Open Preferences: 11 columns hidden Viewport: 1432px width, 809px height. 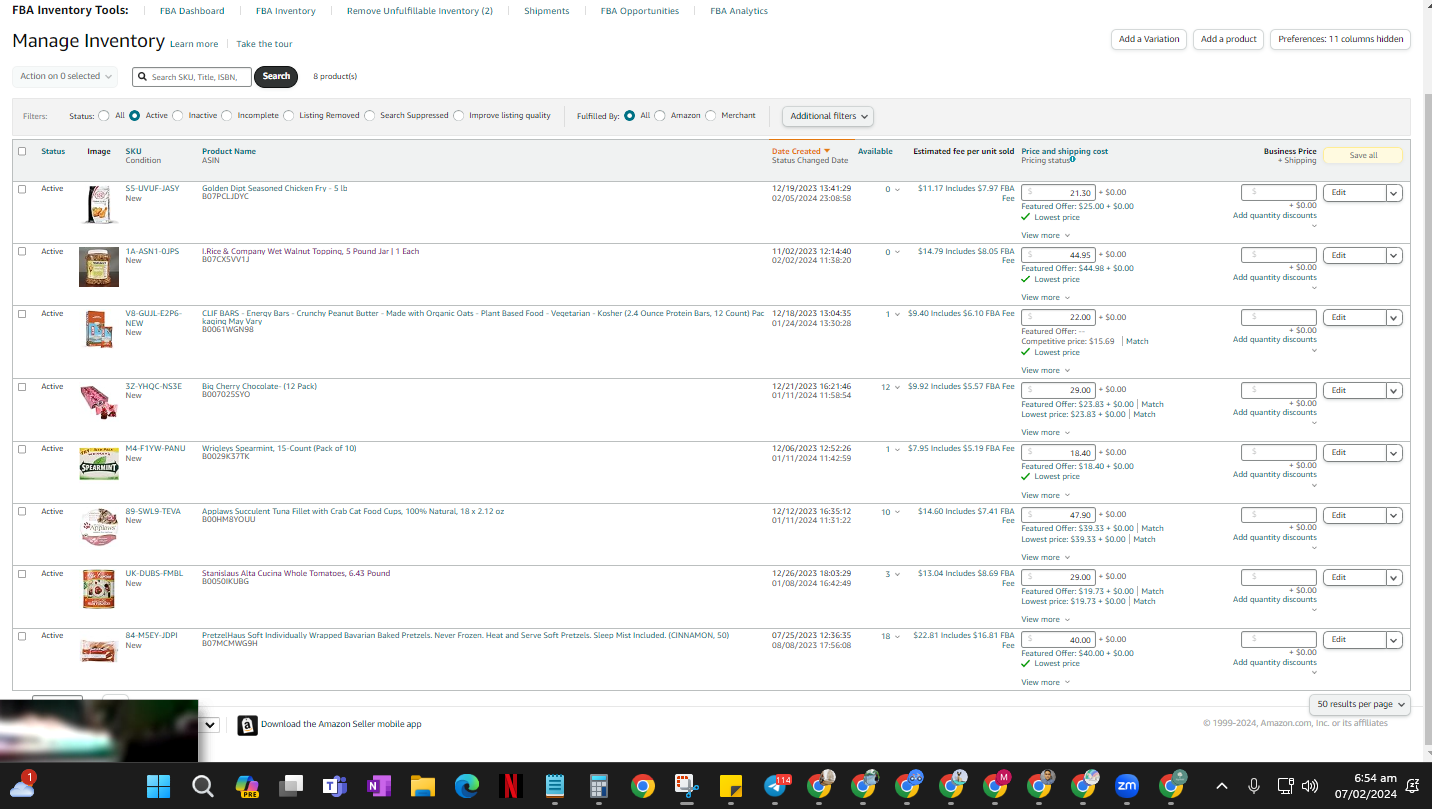coord(1340,39)
